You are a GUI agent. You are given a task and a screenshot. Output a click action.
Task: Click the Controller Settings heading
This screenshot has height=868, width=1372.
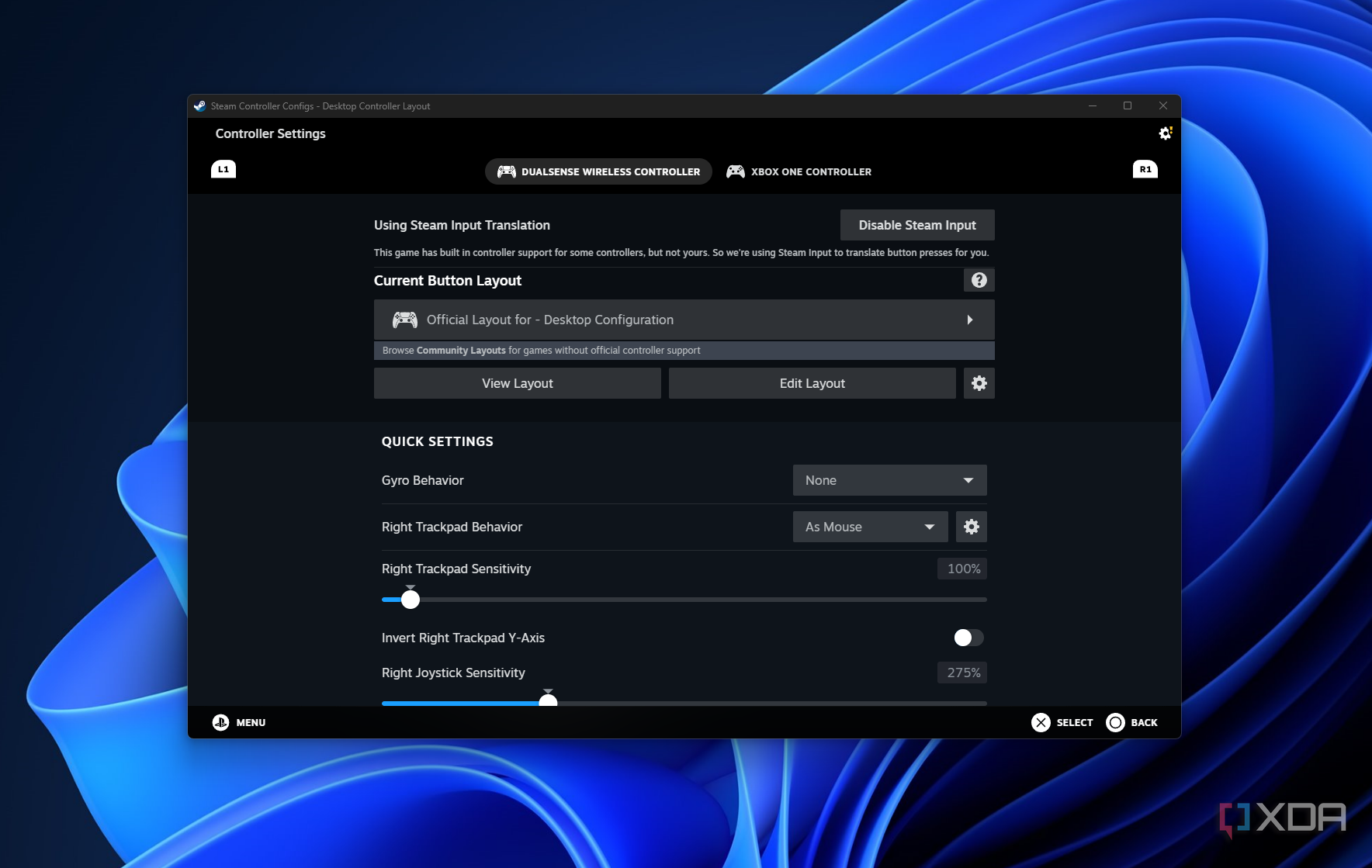271,133
